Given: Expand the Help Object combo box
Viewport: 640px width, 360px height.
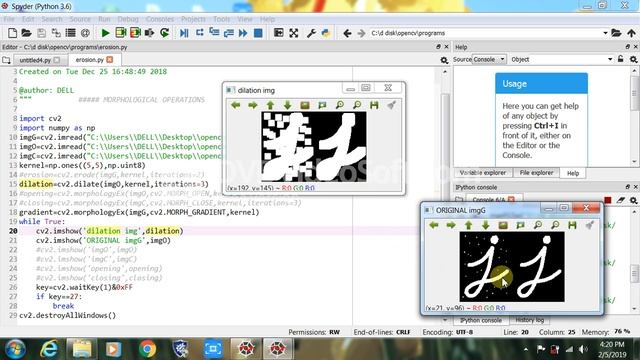Looking at the screenshot, I should click(x=610, y=59).
